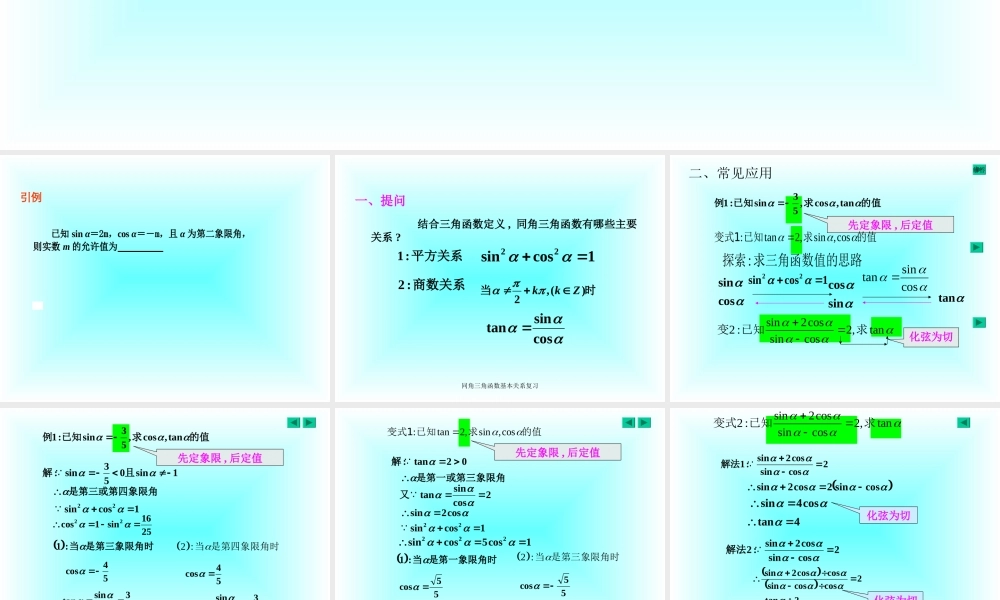Click the result cosα=4/5 under 第四象限
Viewport: 1000px width, 600px height.
pyautogui.click(x=203, y=573)
